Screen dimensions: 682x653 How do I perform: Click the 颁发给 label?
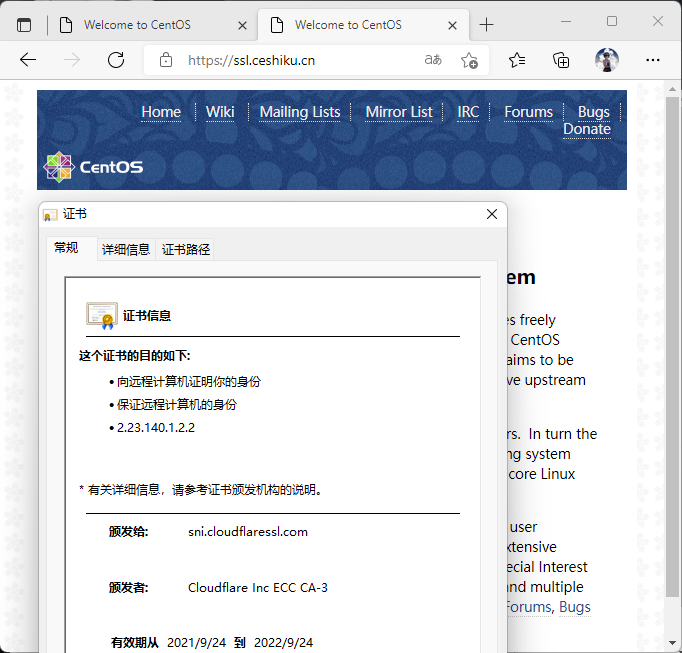(128, 532)
